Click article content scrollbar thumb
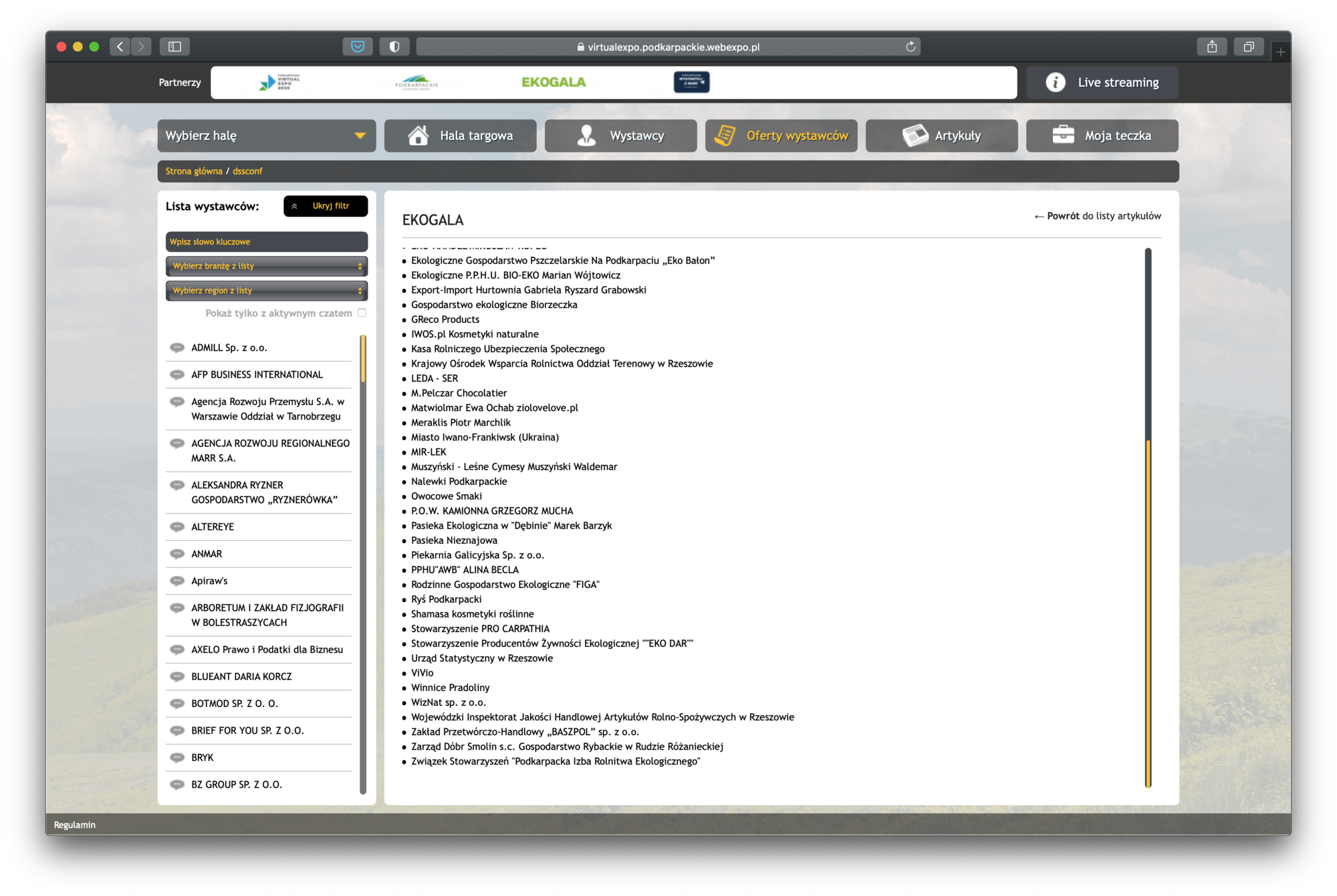Viewport: 1337px width, 896px height. (1148, 613)
